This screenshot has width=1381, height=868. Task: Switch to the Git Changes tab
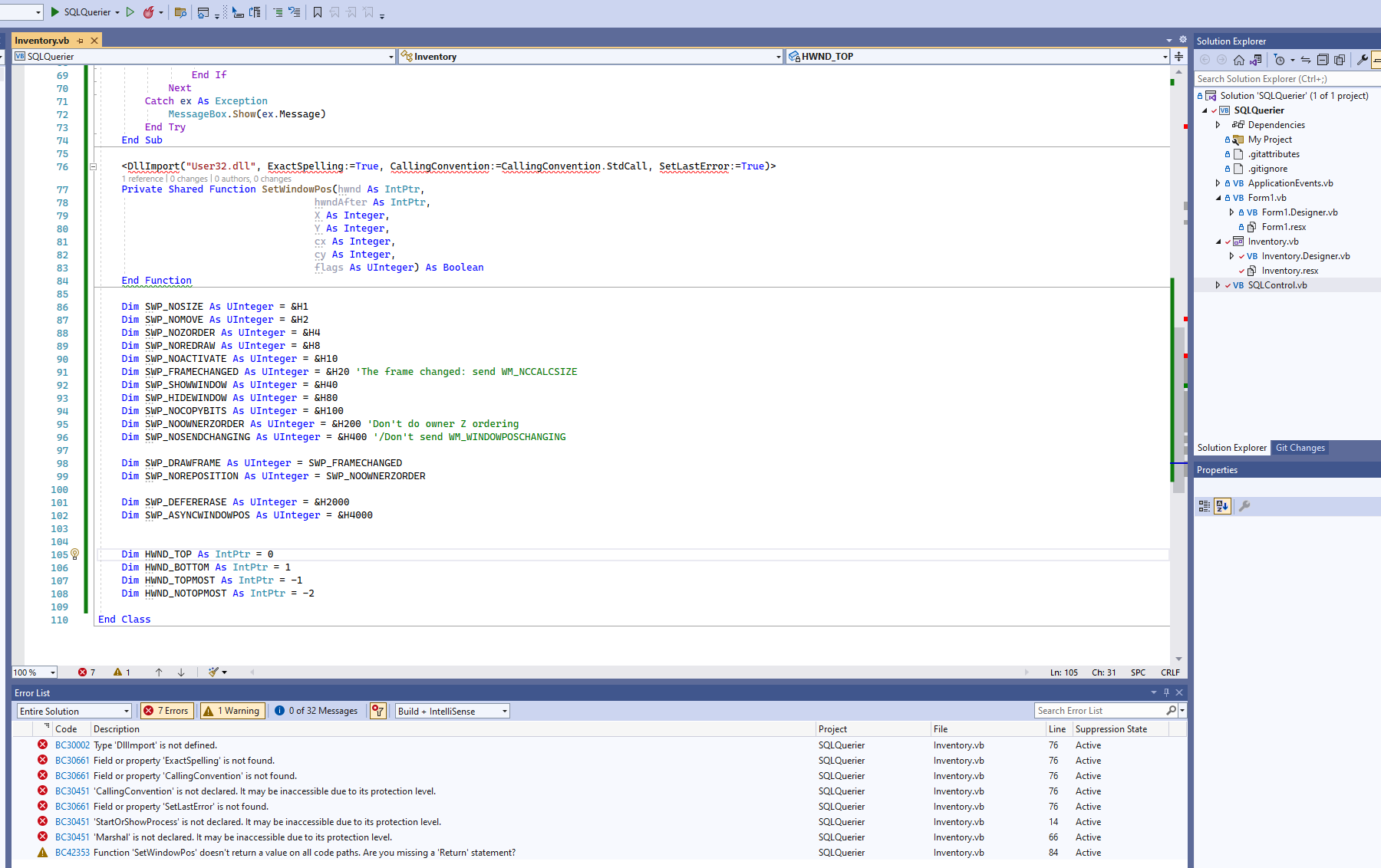pyautogui.click(x=1300, y=448)
